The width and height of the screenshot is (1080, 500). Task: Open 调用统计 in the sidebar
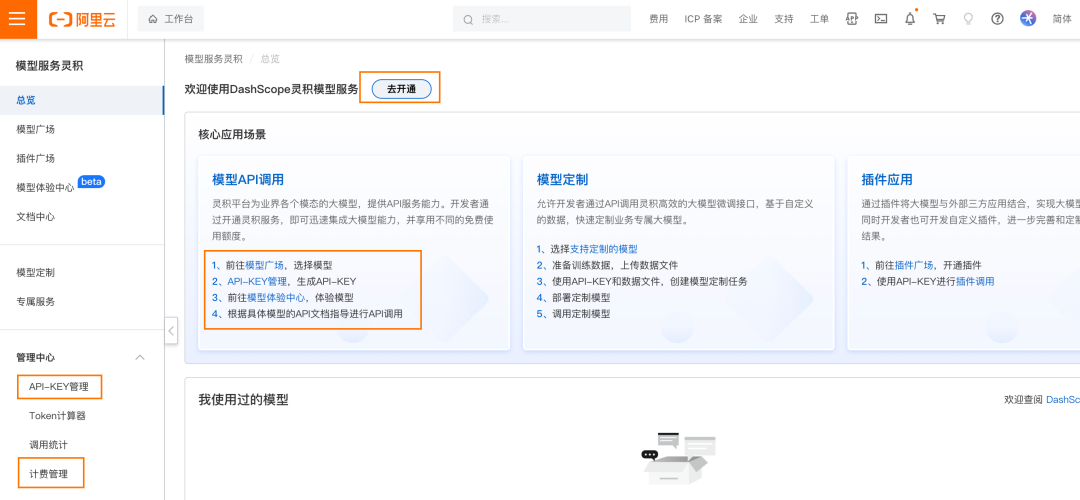[x=48, y=445]
